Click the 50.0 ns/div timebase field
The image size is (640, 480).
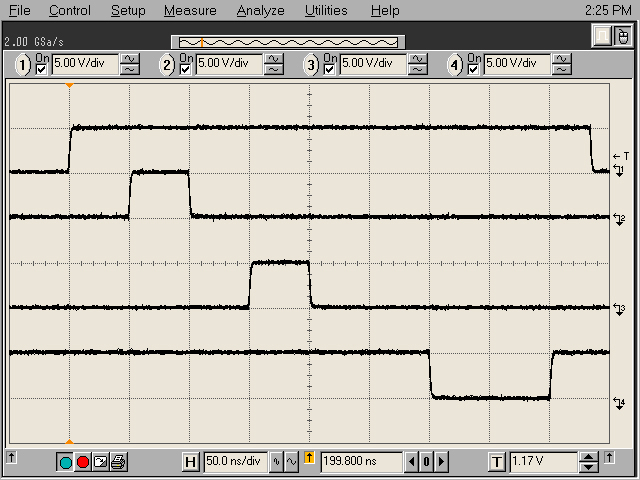coord(236,462)
